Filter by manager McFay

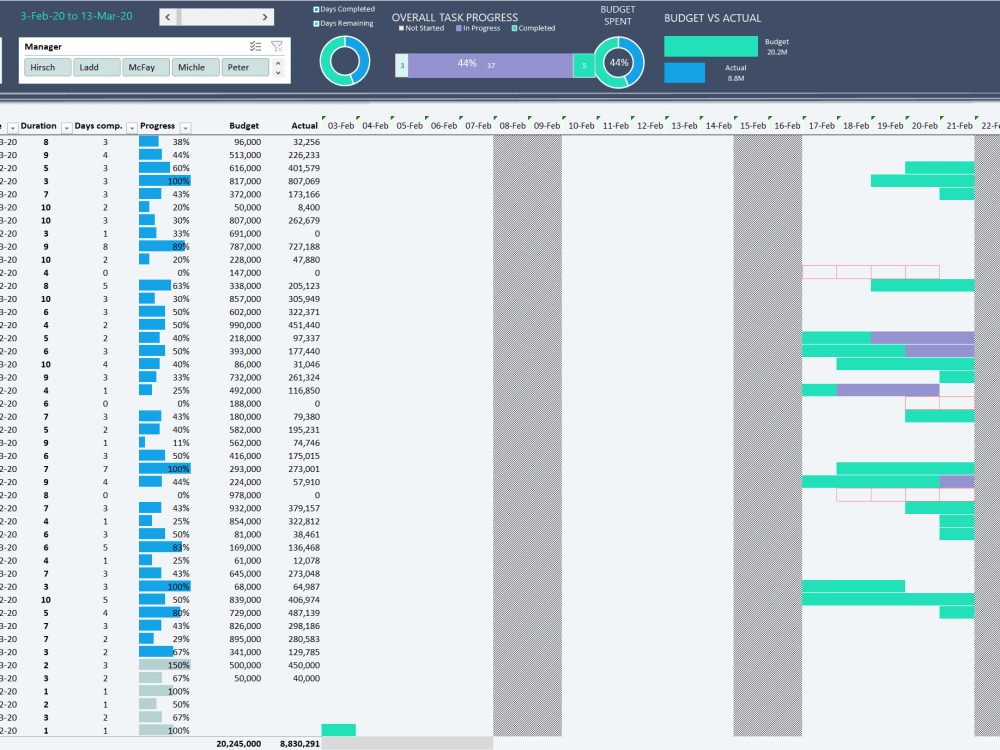[147, 68]
